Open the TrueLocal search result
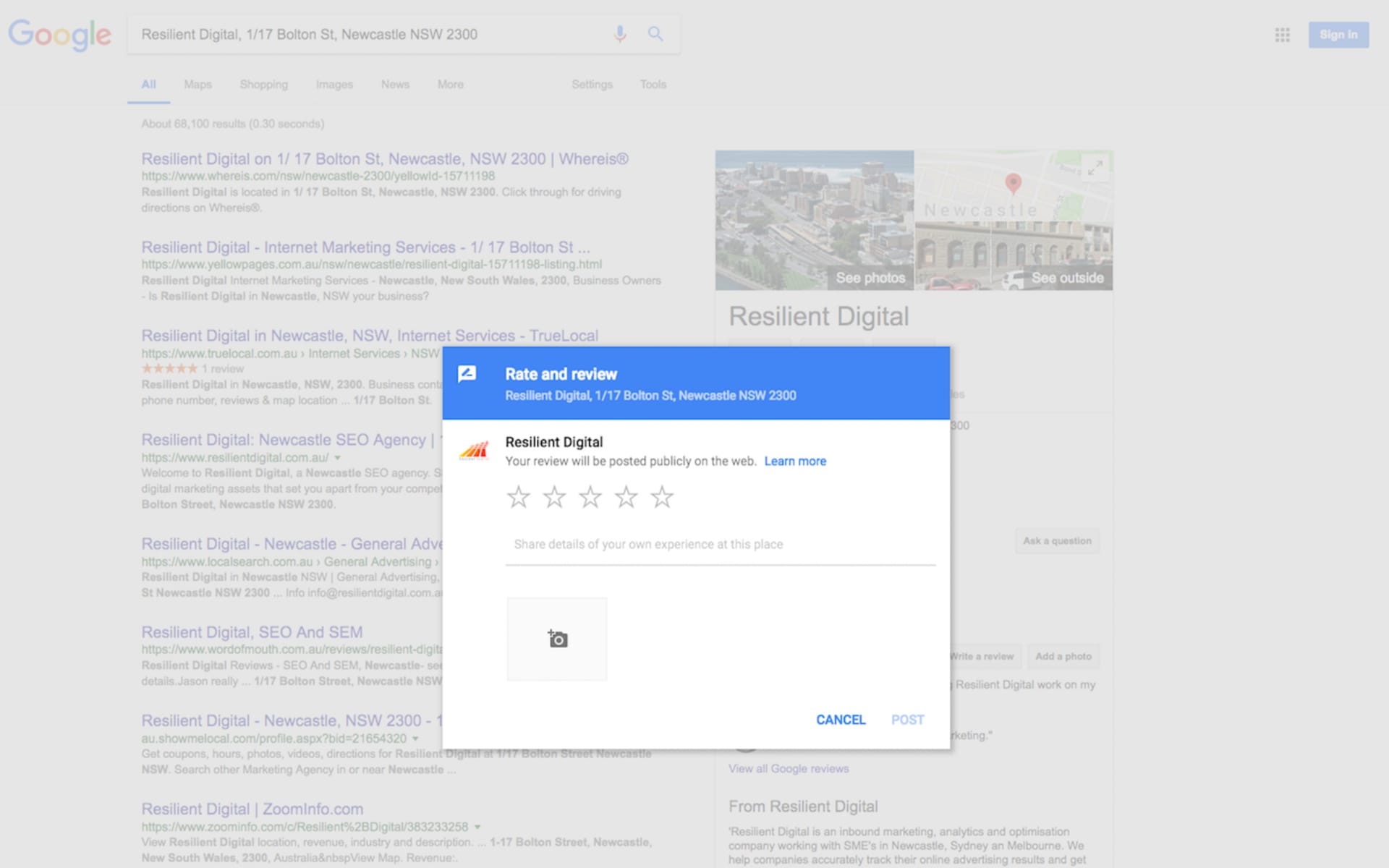 click(x=370, y=336)
